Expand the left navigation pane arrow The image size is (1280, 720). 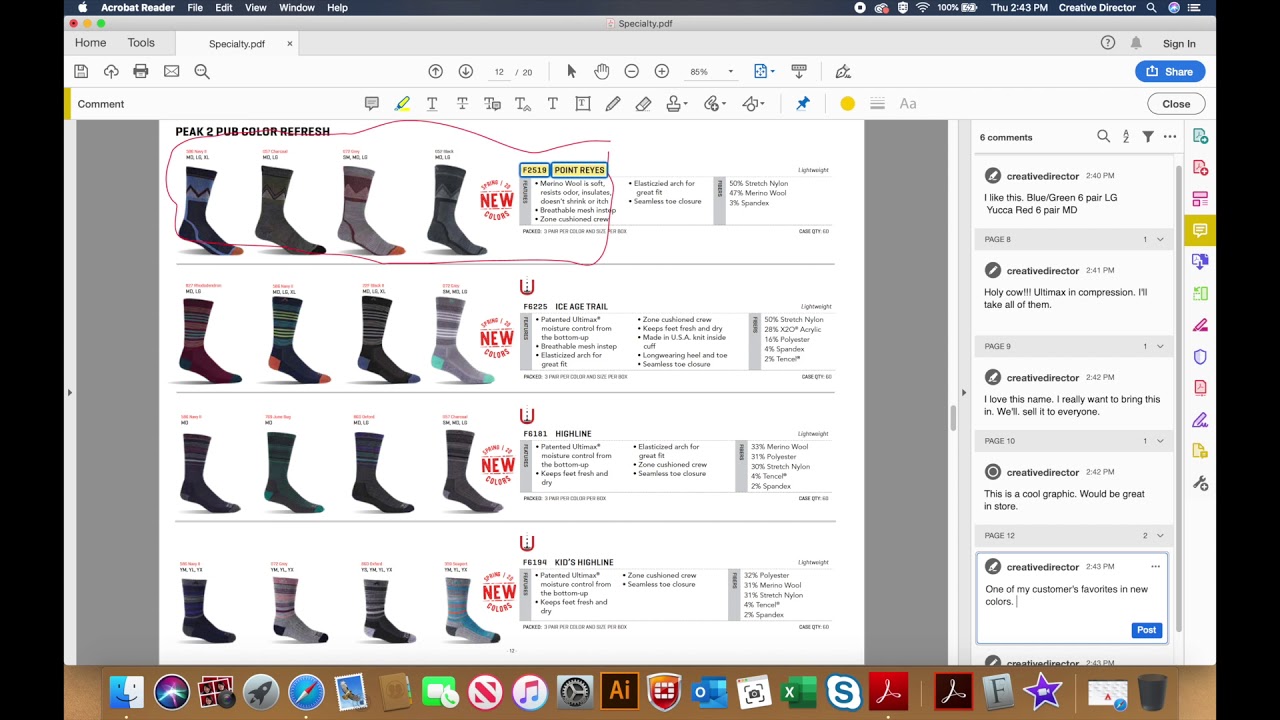tap(69, 392)
